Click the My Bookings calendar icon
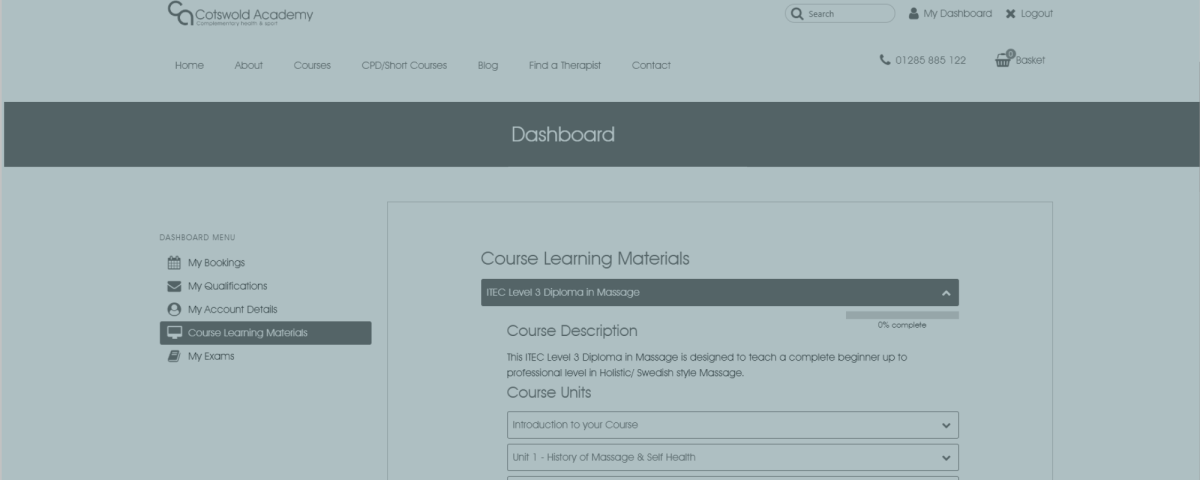Screen dimensions: 1200x480 pos(174,263)
